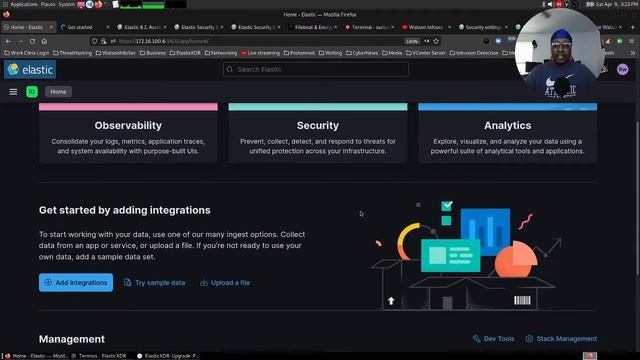The width and height of the screenshot is (640, 360).
Task: Click the dark power extension icon in toolbar
Action: (x=486, y=41)
